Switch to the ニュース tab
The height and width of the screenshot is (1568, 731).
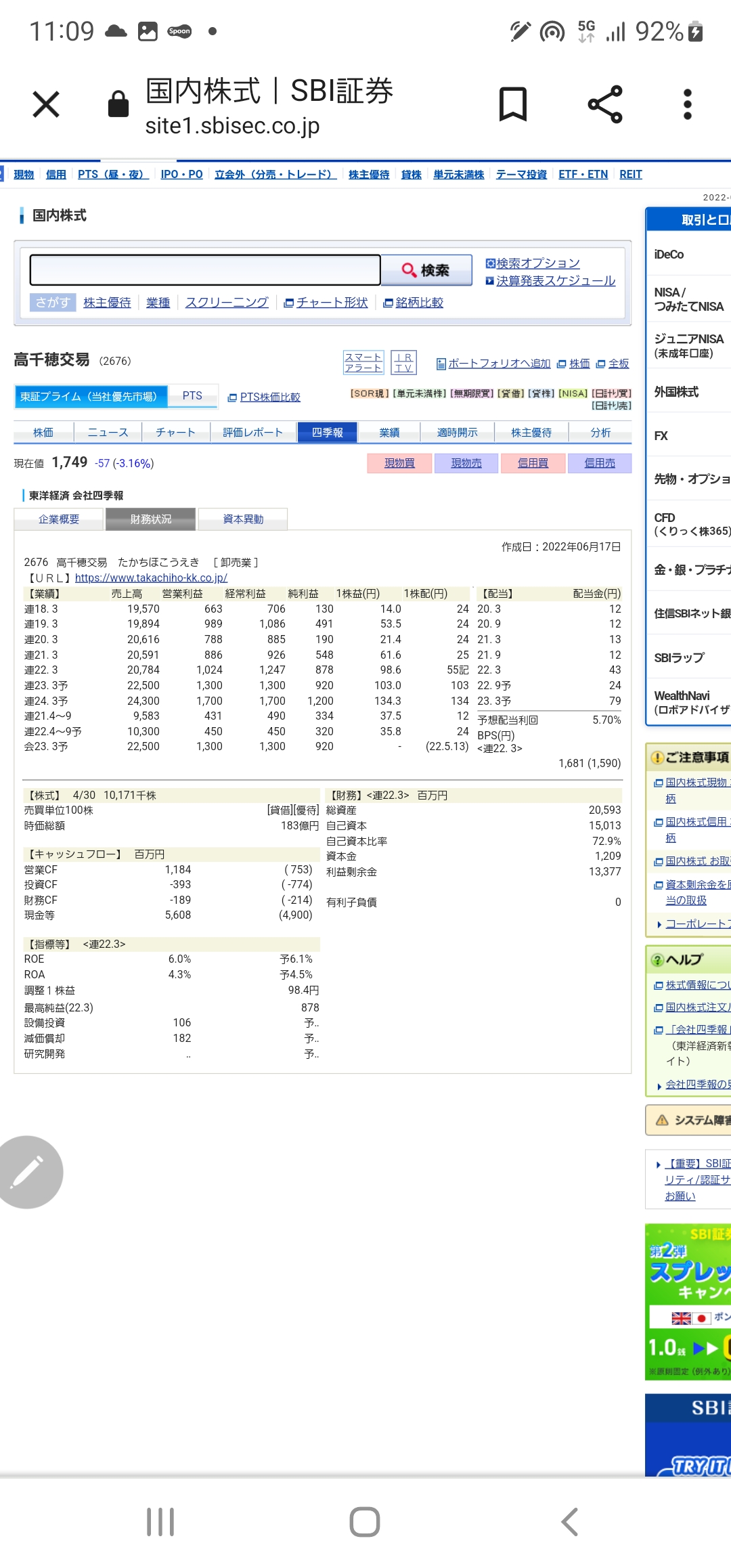(108, 433)
